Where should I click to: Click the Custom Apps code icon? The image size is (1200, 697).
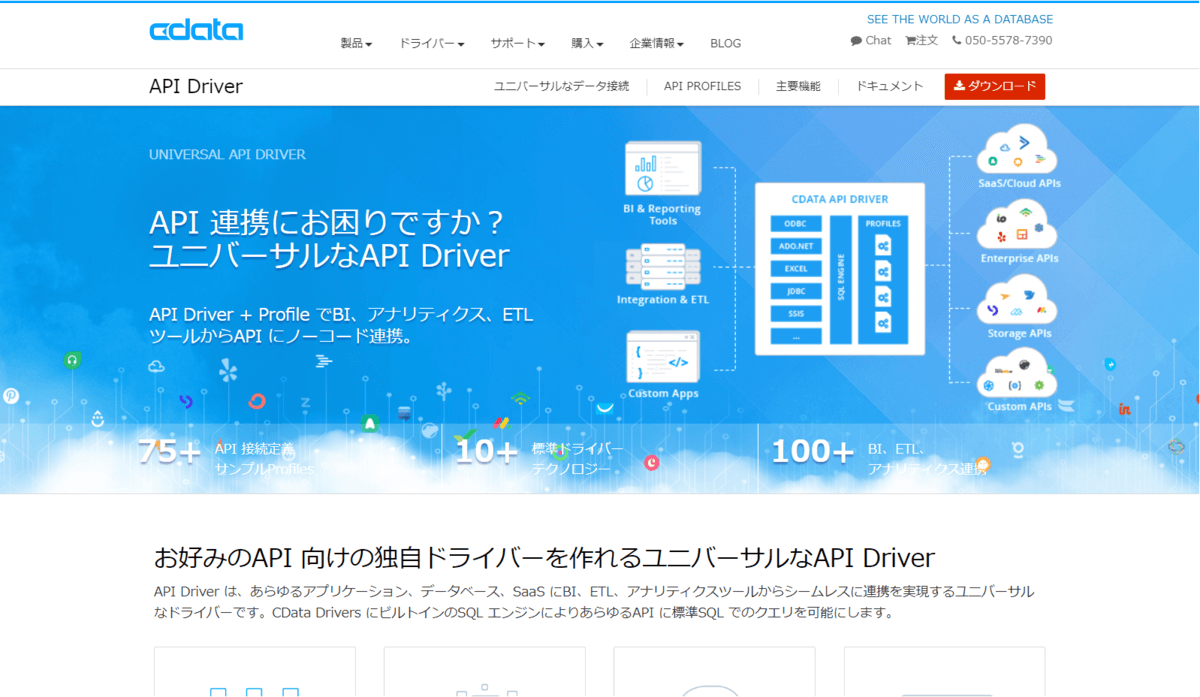[663, 356]
